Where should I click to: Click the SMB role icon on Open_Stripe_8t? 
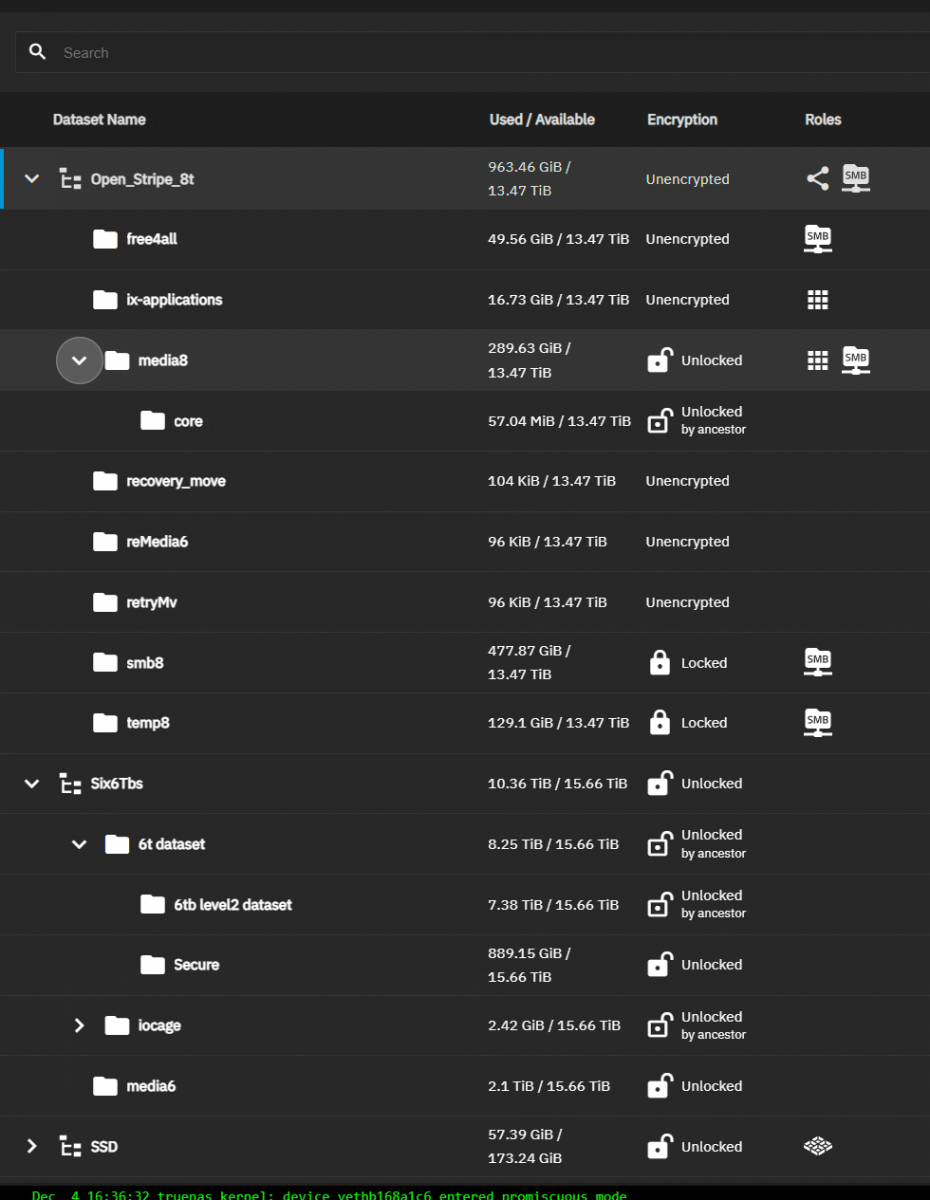click(856, 178)
